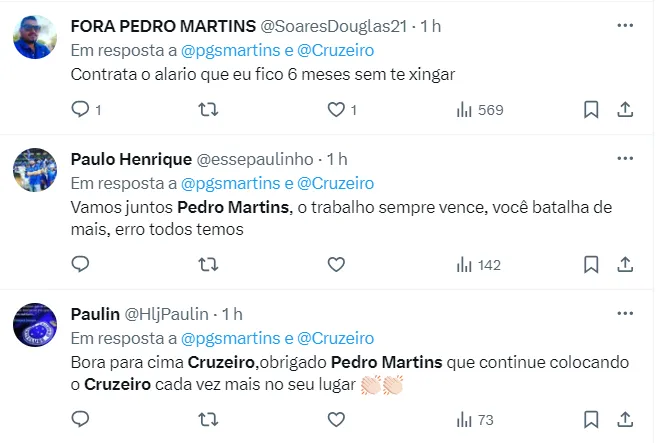Bookmark Paulin's tweet
656x443 pixels.
tap(591, 419)
